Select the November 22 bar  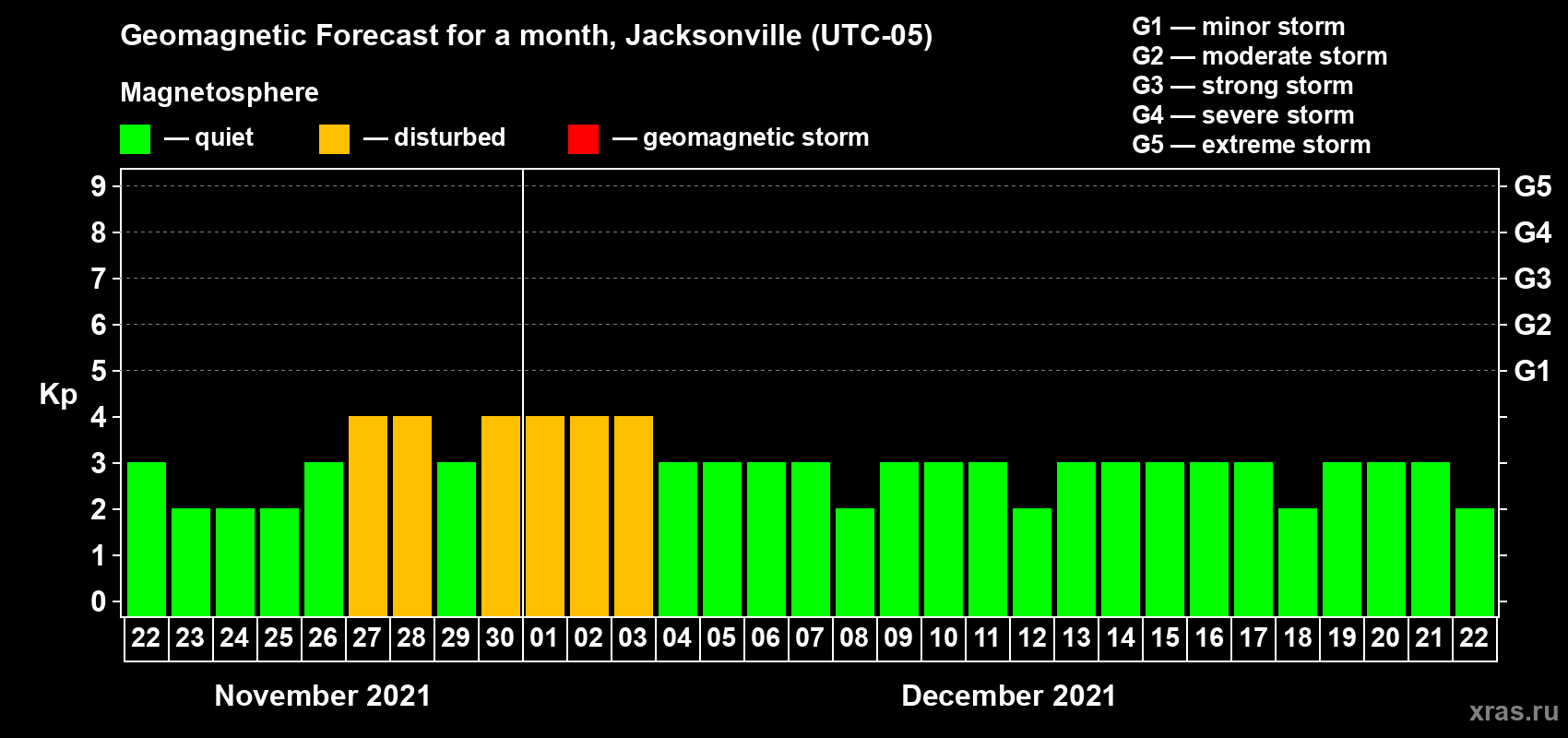point(147,539)
